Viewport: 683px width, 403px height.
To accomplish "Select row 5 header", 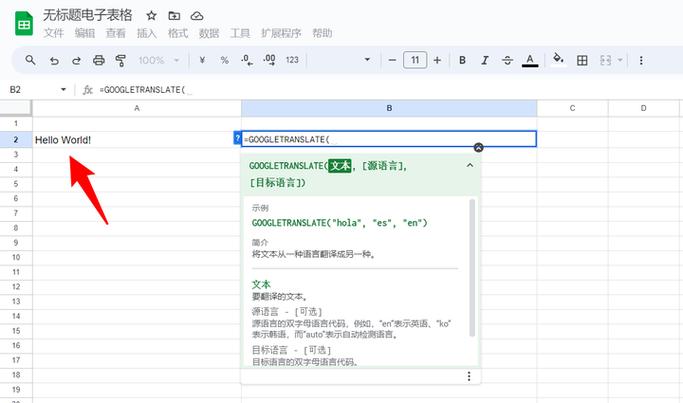I will 16,184.
